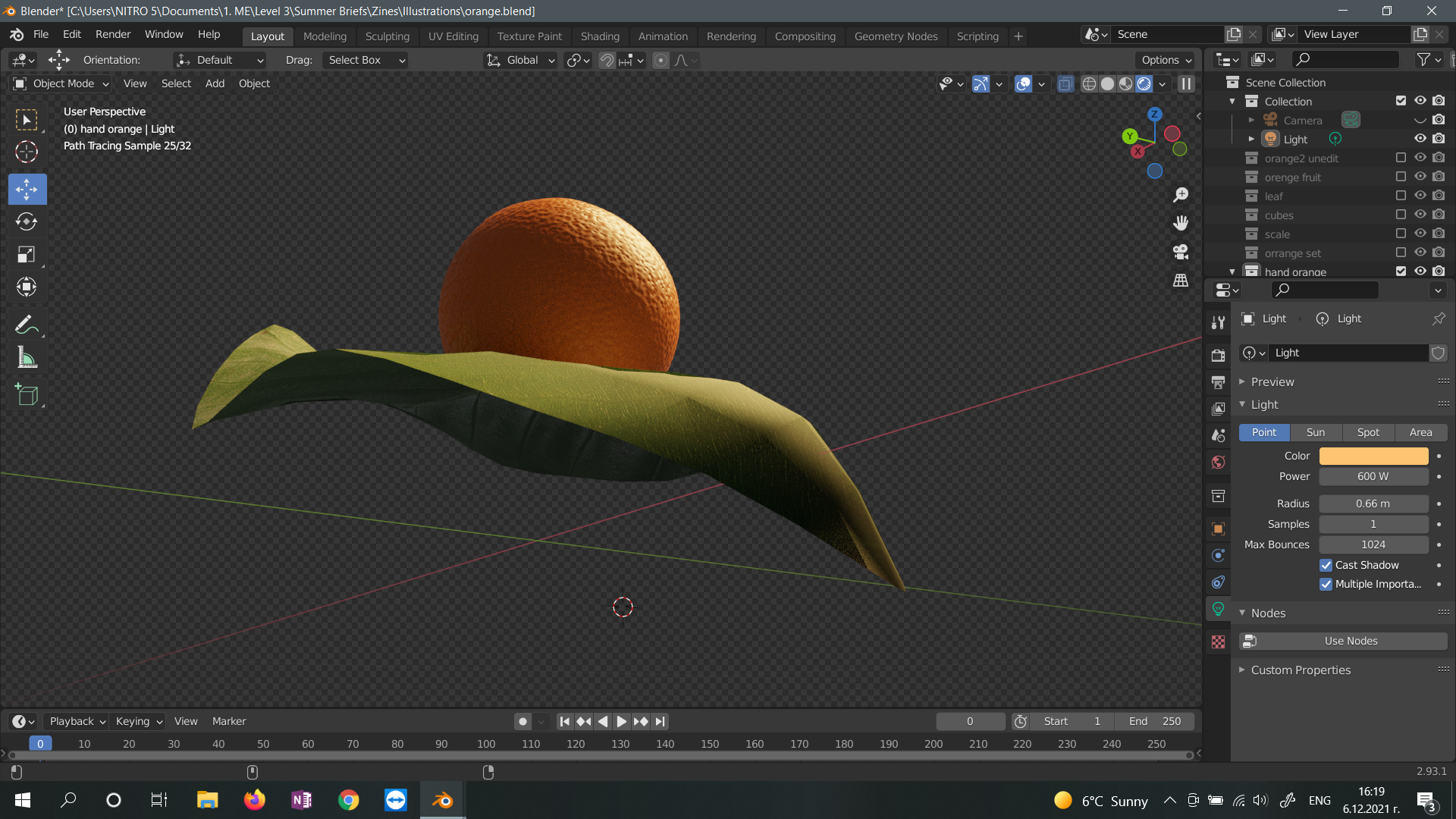The width and height of the screenshot is (1456, 819).
Task: Open the Render menu
Action: coord(112,34)
